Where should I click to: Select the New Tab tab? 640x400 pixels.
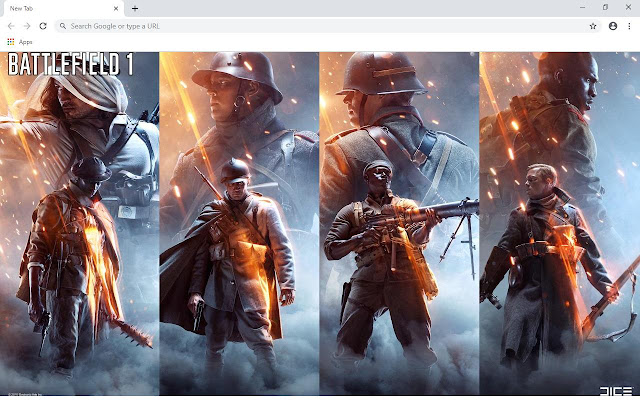click(62, 8)
